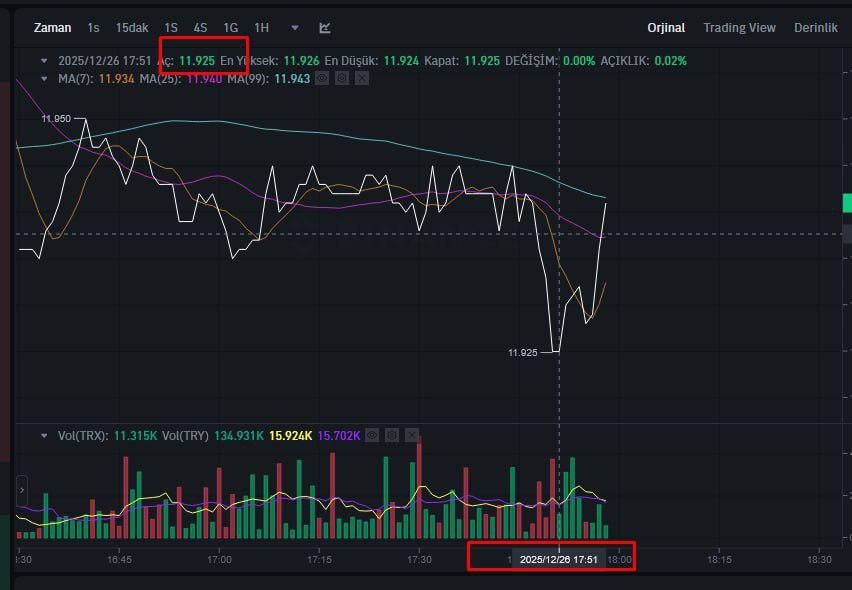852x590 pixels.
Task: Remove the MA indicator with X icon
Action: [x=362, y=79]
